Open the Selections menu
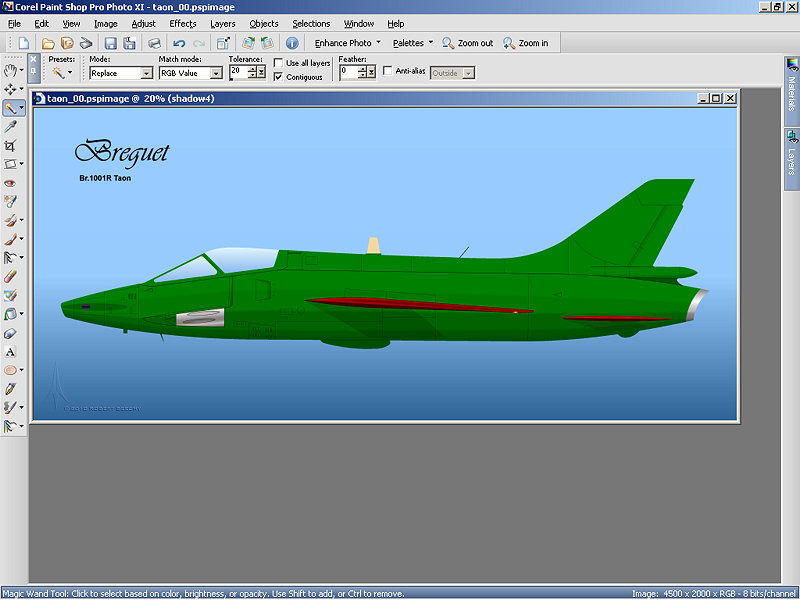This screenshot has height=600, width=800. click(x=311, y=24)
